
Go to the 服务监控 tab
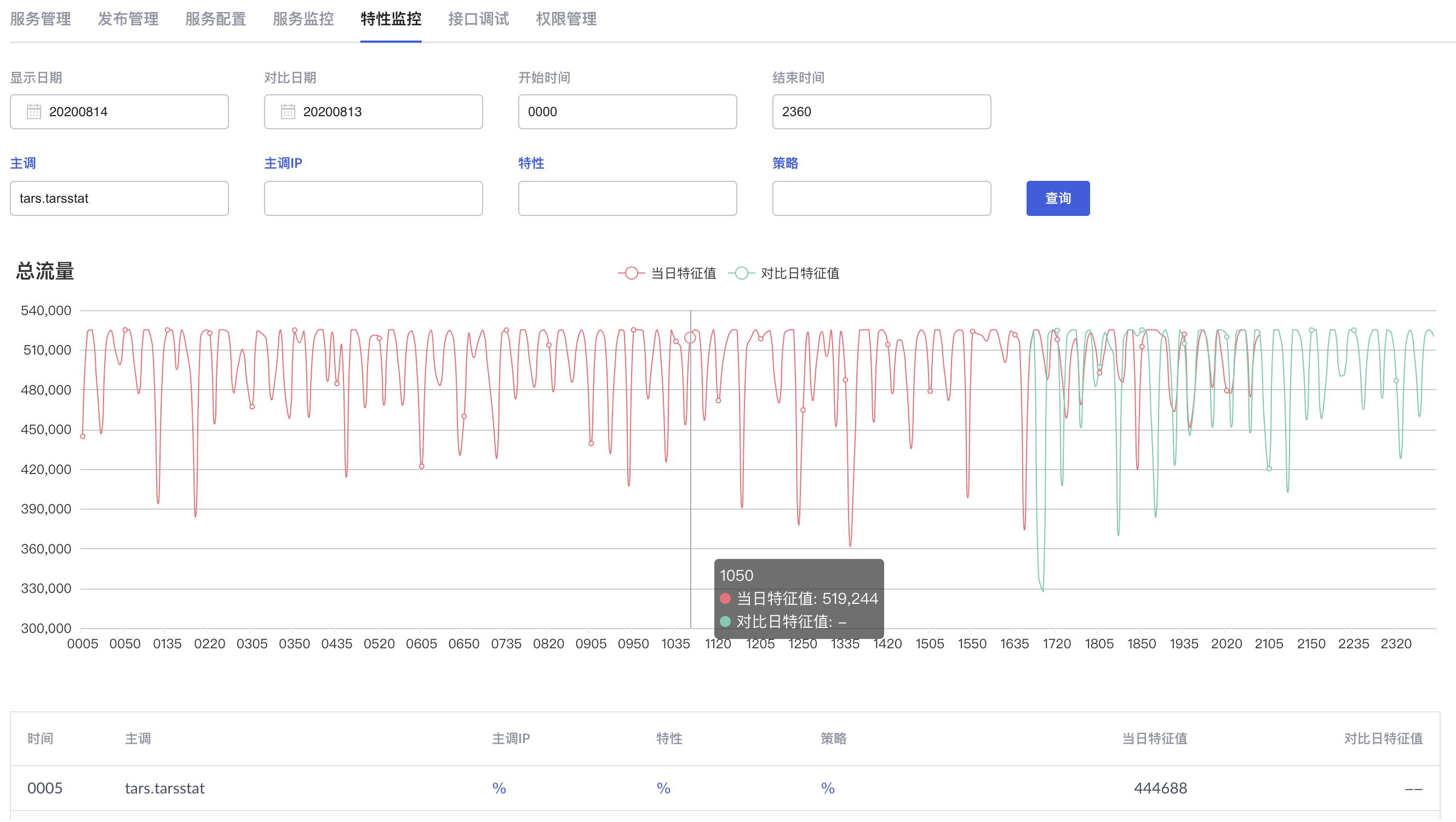pyautogui.click(x=303, y=19)
